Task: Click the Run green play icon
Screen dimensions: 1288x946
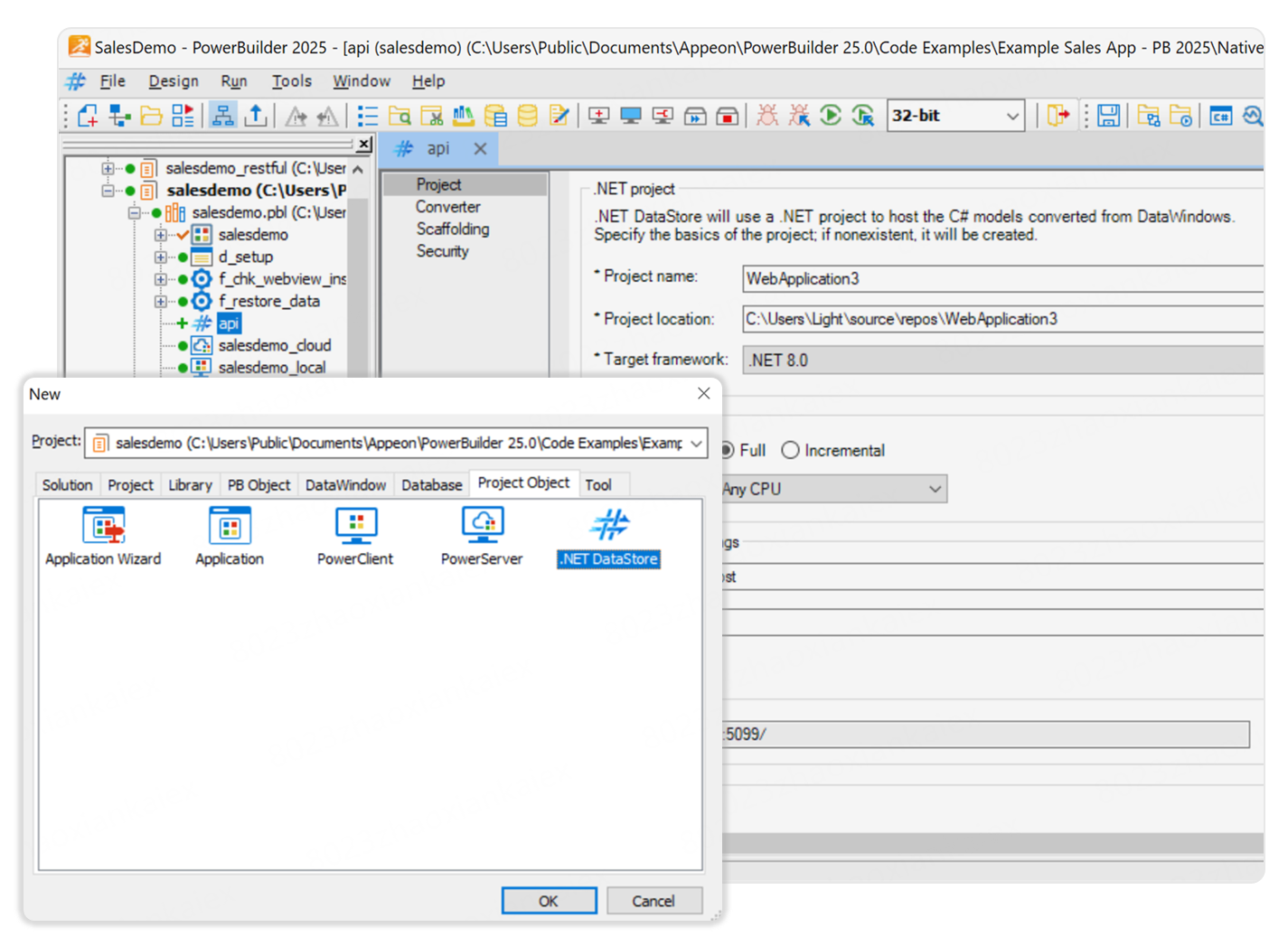Action: tap(830, 116)
